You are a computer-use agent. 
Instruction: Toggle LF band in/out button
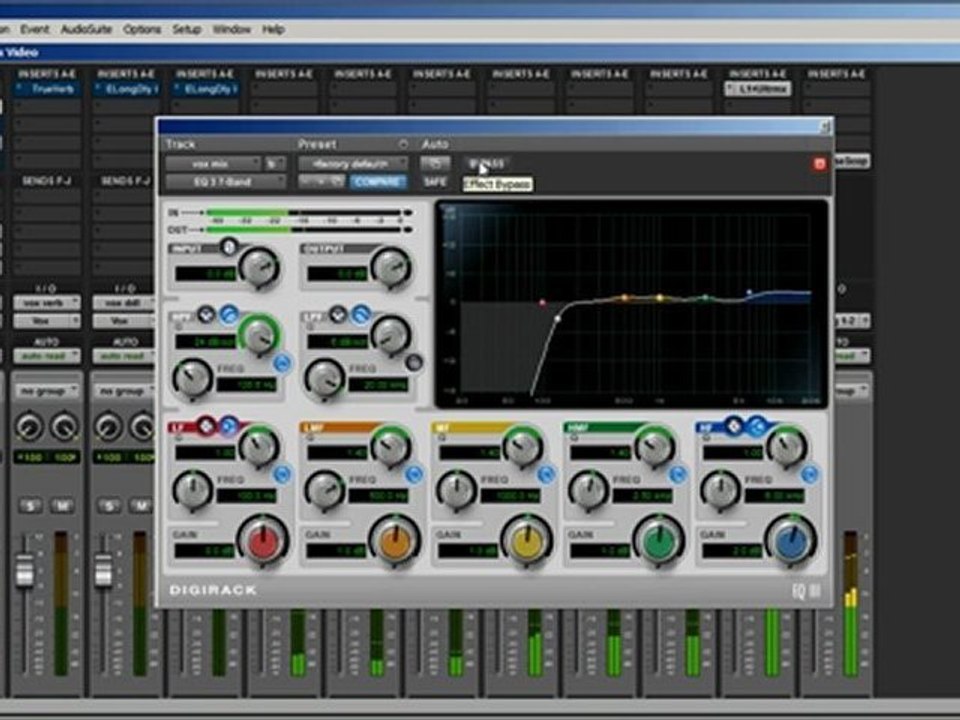282,474
